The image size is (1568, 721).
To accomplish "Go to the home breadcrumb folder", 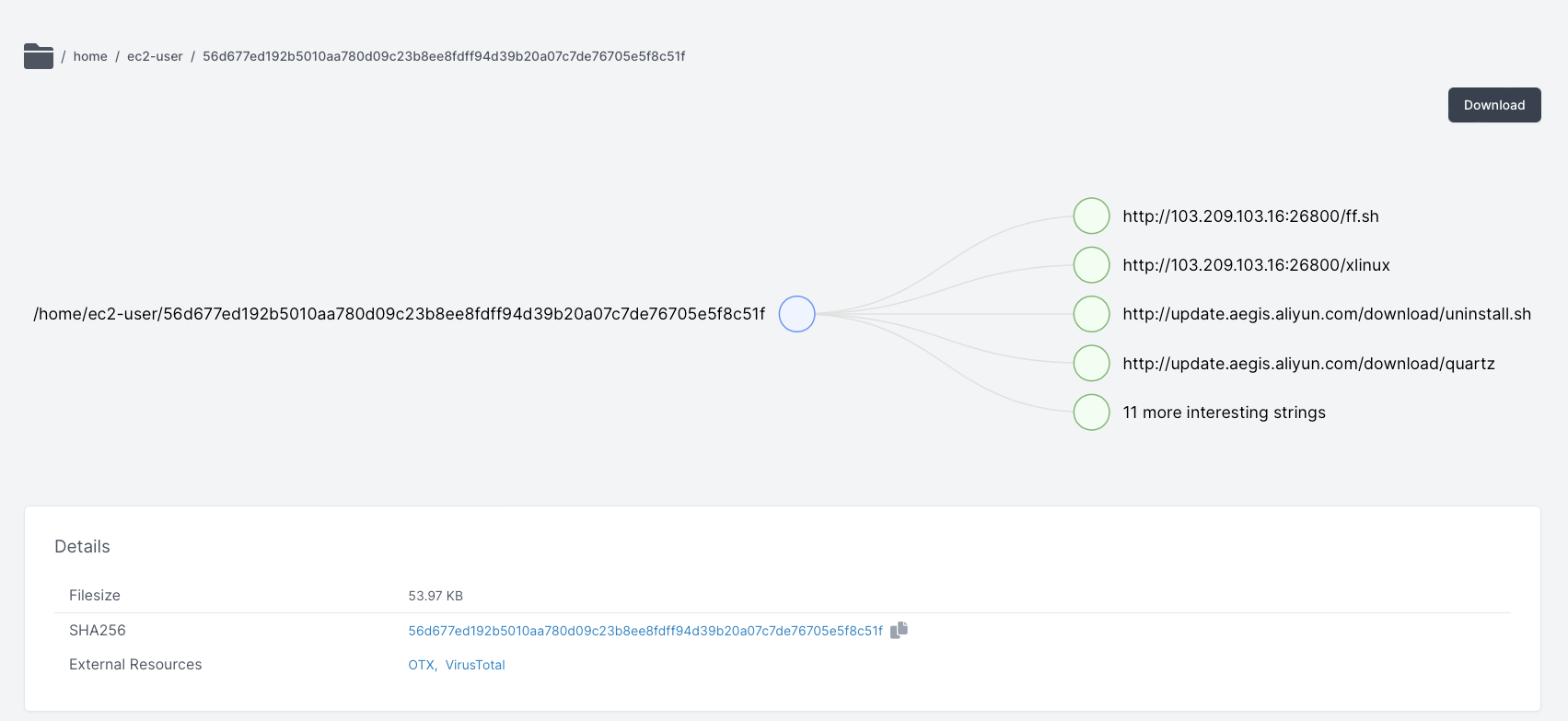I will [90, 56].
